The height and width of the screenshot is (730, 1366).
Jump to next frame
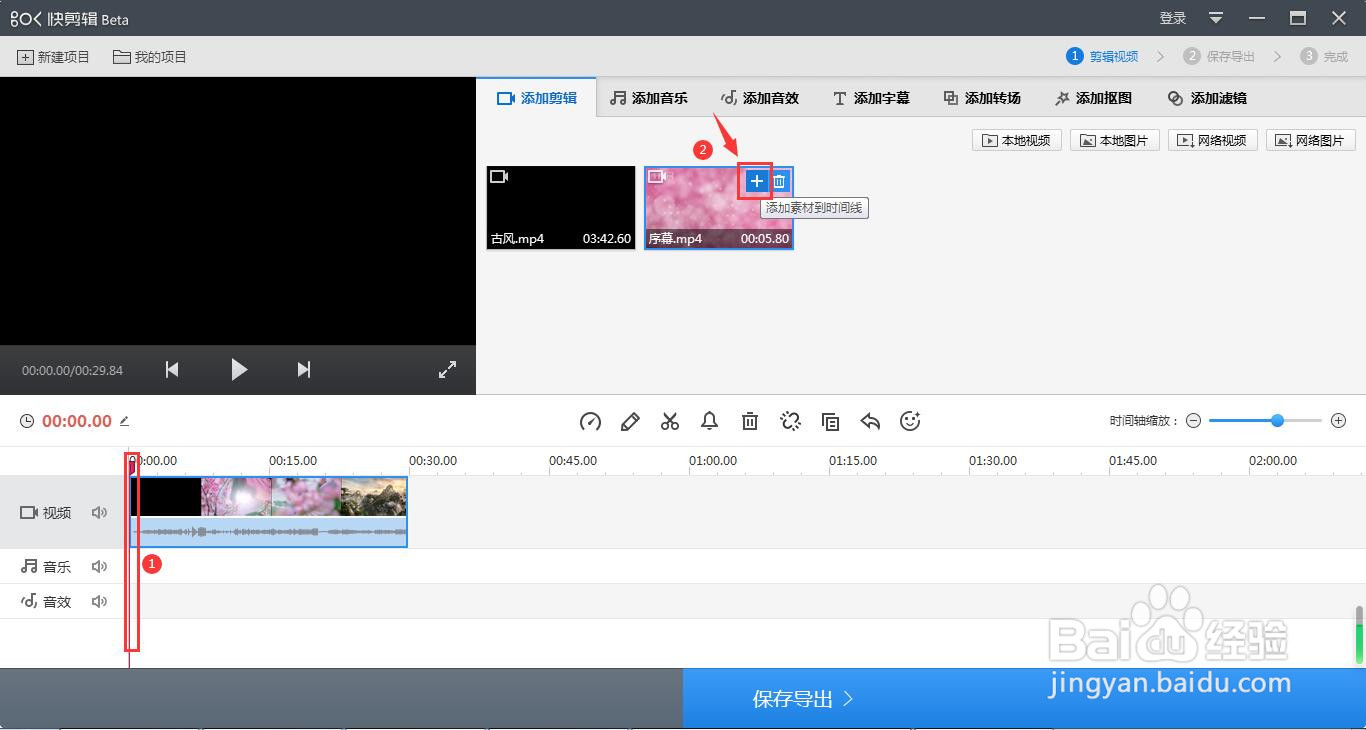click(x=304, y=370)
